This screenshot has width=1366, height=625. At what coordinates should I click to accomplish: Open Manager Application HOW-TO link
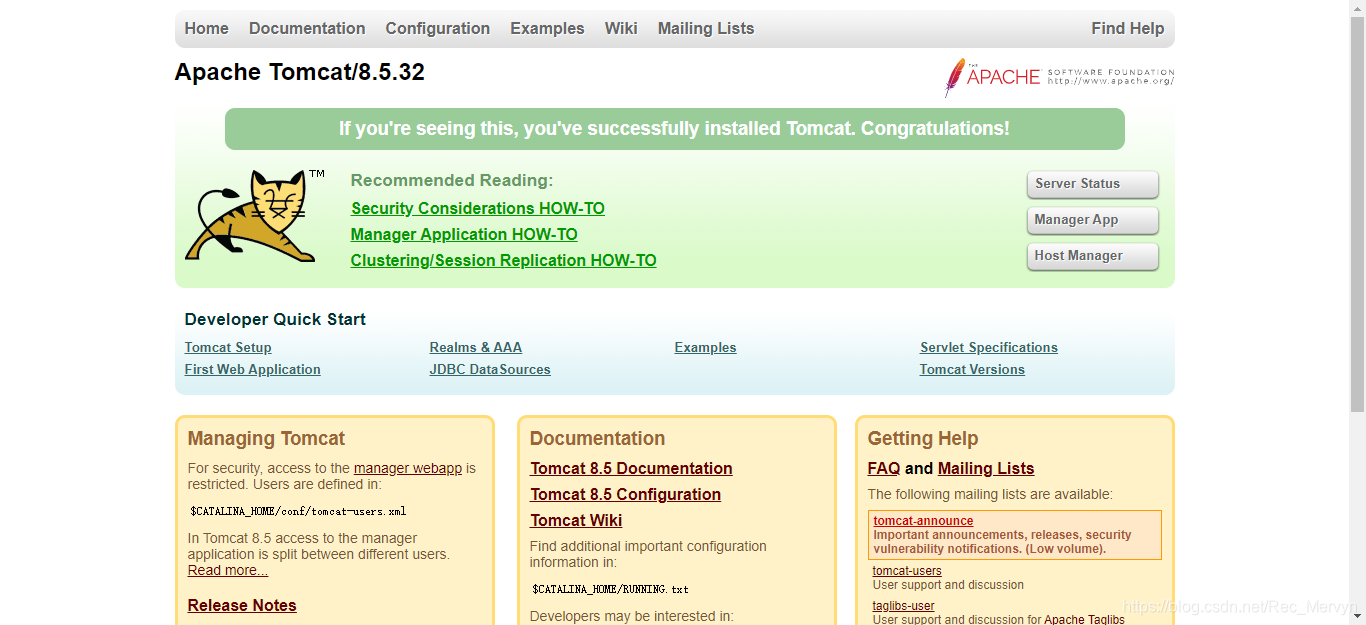point(464,234)
